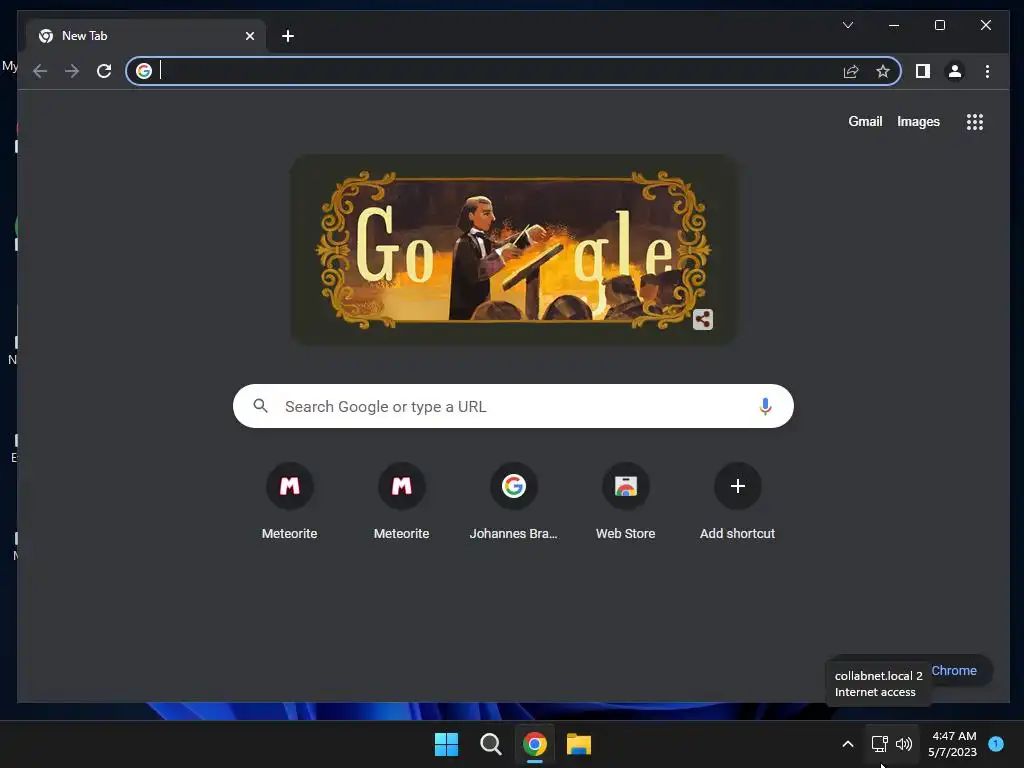Viewport: 1024px width, 768px height.
Task: Open File Explorer from the taskbar
Action: pyautogui.click(x=579, y=744)
